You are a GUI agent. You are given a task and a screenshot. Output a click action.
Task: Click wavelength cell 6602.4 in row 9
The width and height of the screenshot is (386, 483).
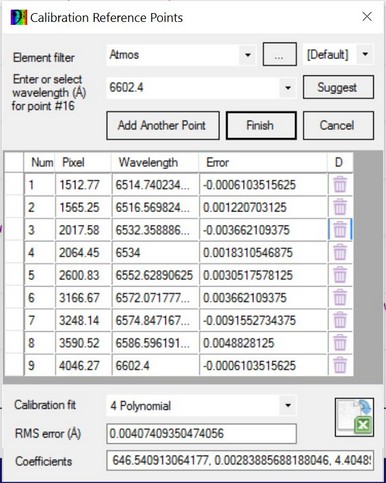click(155, 365)
